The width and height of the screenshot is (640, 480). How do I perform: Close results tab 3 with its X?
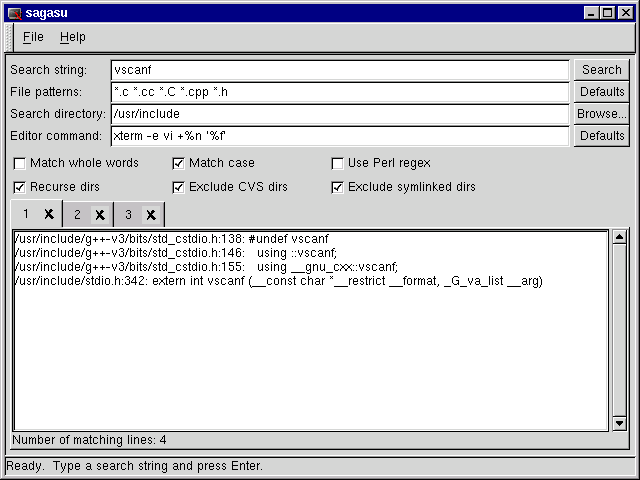(150, 215)
